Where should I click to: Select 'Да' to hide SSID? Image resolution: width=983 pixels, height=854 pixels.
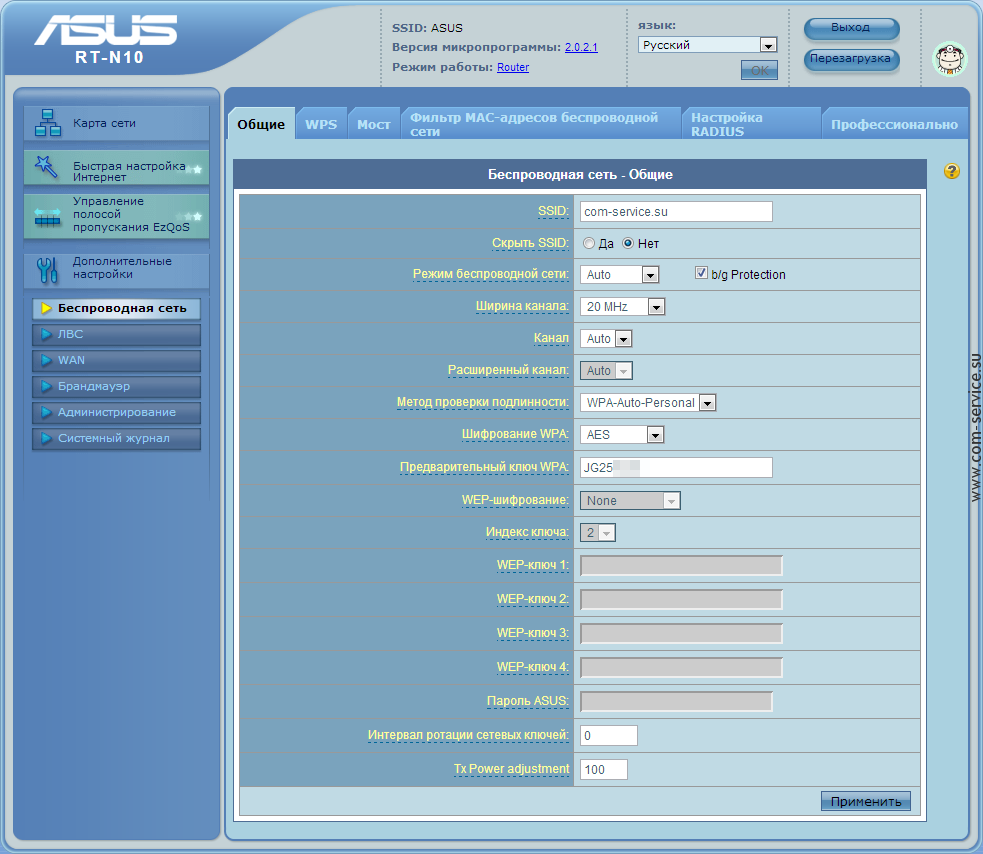click(x=589, y=243)
